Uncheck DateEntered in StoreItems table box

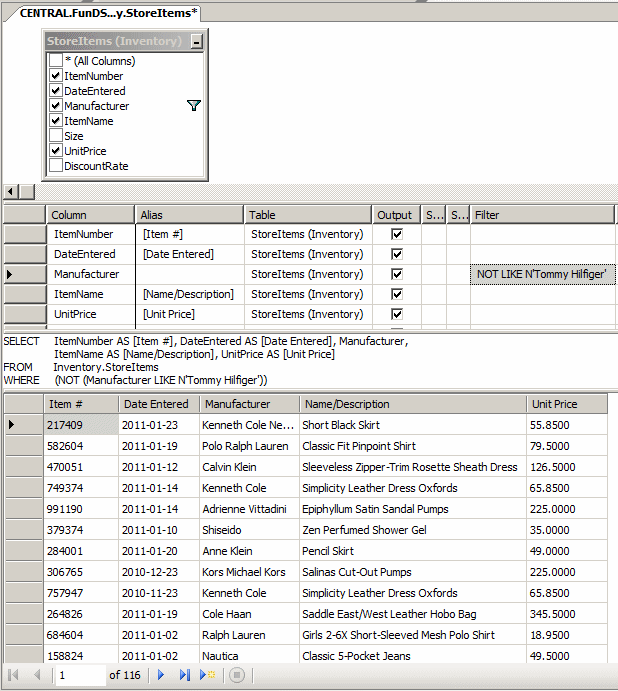[x=56, y=90]
